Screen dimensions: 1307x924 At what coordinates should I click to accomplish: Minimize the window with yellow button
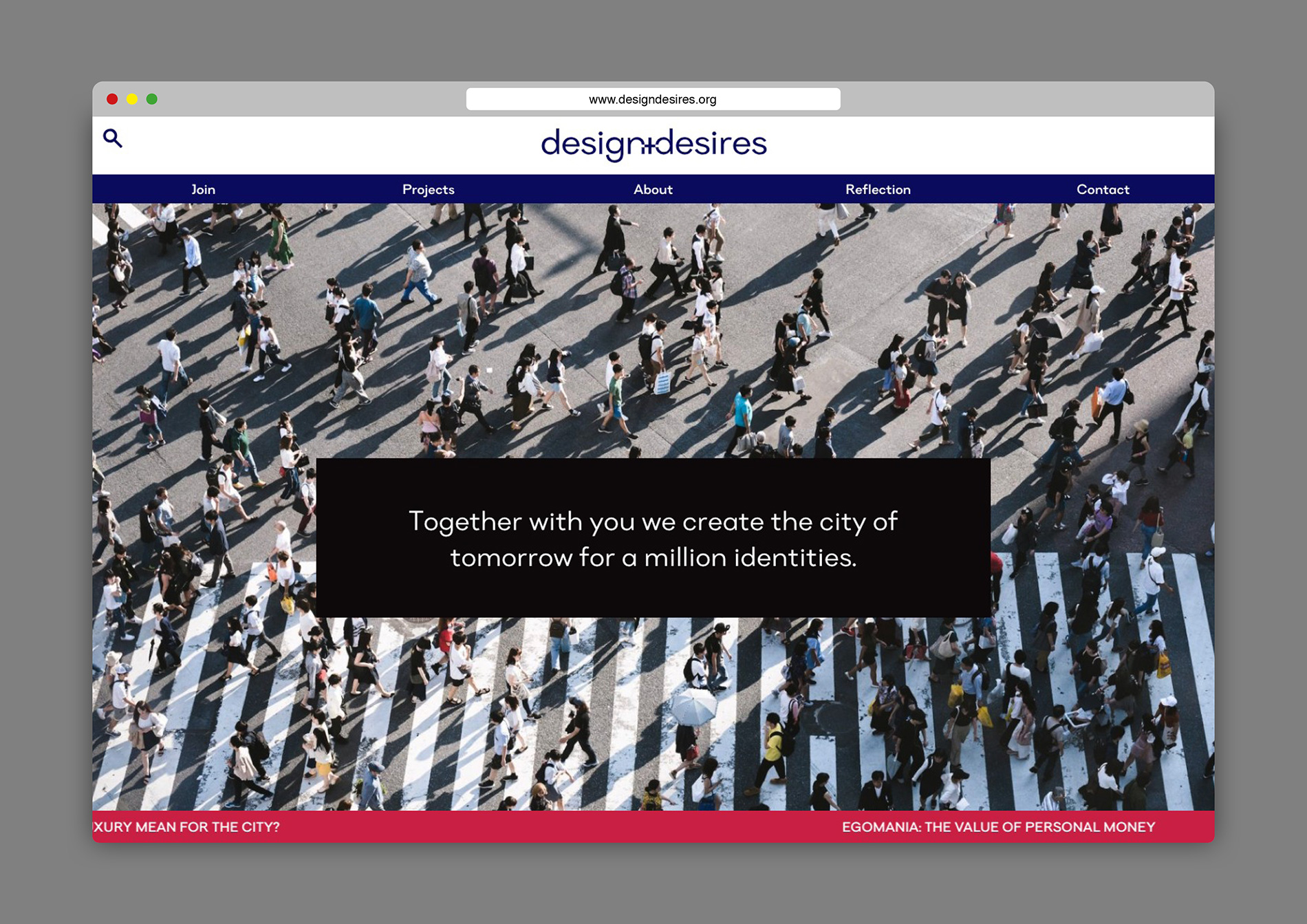(132, 99)
